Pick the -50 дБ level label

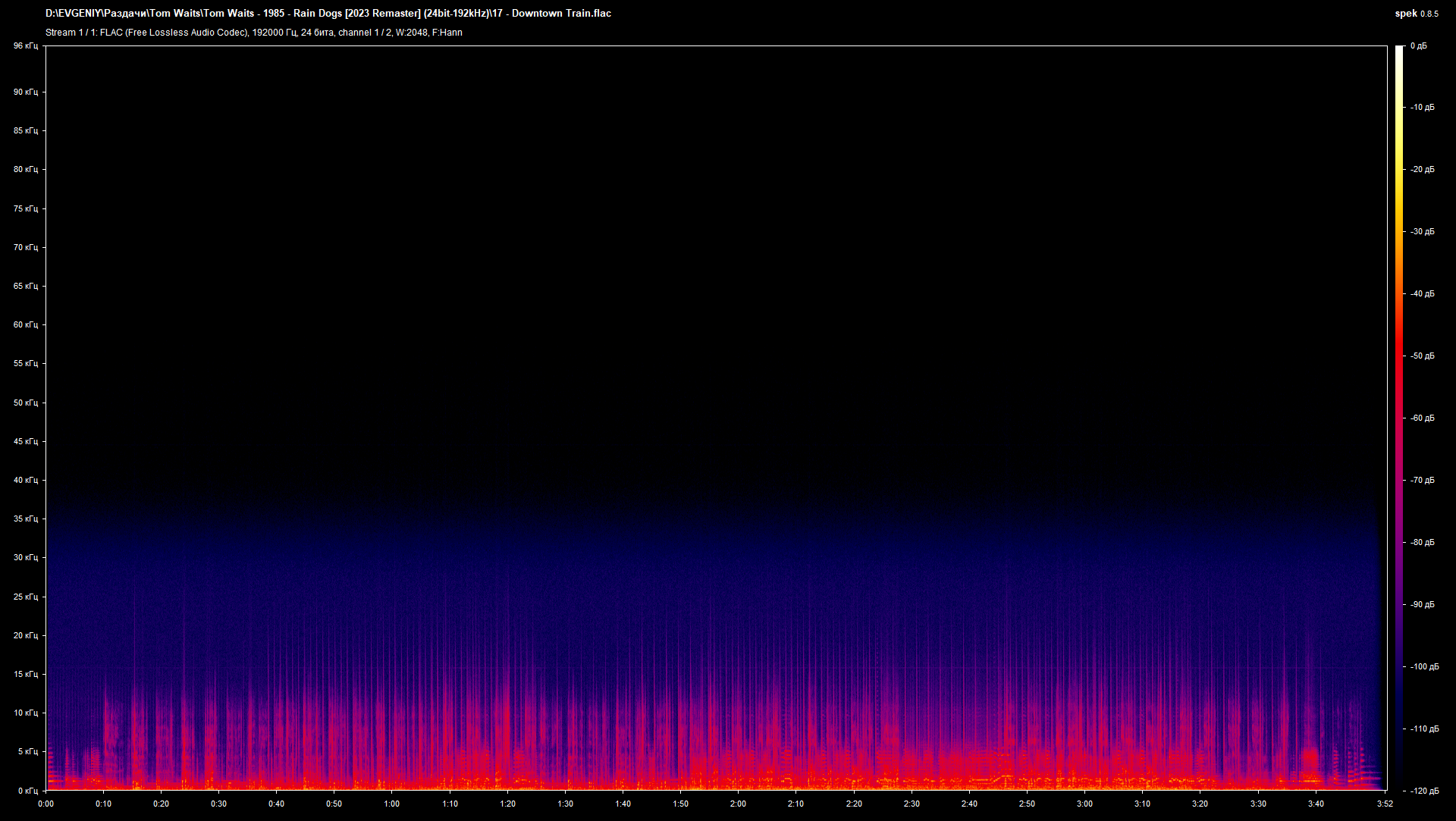1423,356
